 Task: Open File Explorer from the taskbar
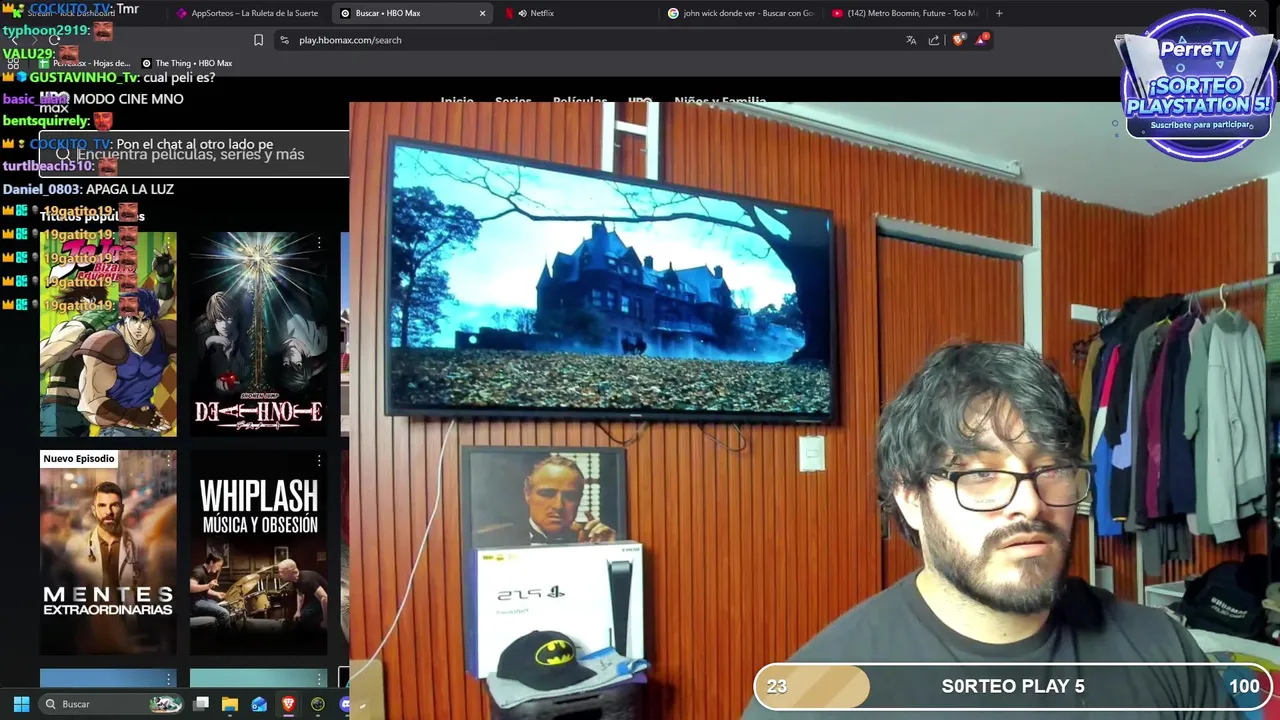[x=230, y=704]
